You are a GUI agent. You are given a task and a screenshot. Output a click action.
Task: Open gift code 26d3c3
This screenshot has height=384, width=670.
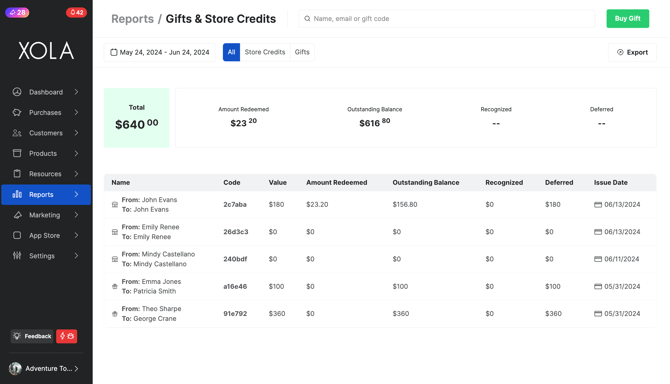point(236,232)
